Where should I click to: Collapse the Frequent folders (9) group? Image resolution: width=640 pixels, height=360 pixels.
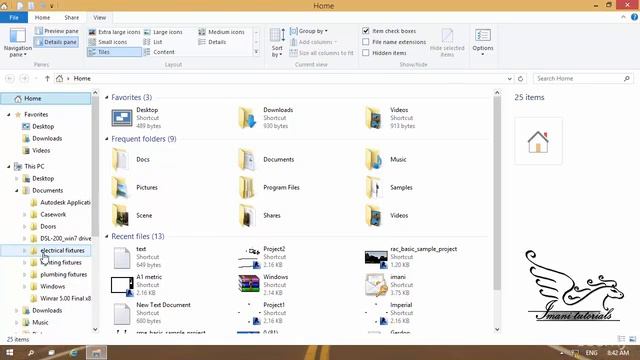pos(107,139)
